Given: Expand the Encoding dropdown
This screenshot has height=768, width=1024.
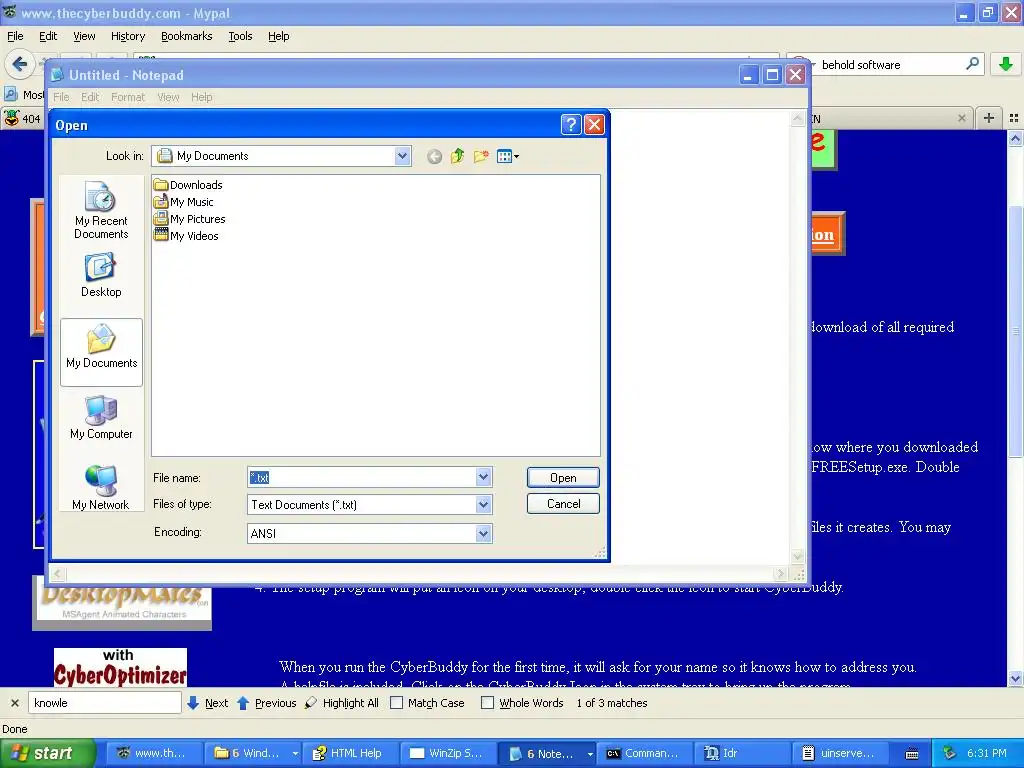Looking at the screenshot, I should click(x=483, y=534).
